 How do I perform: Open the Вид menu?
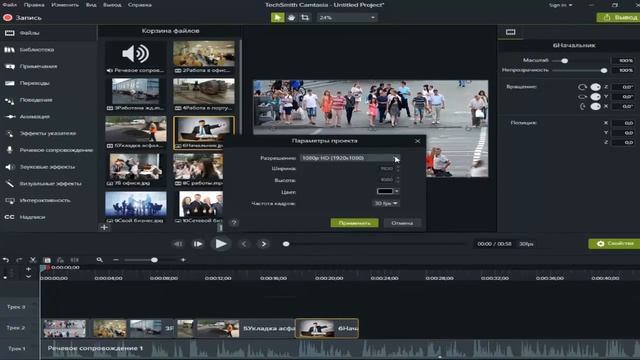(91, 5)
